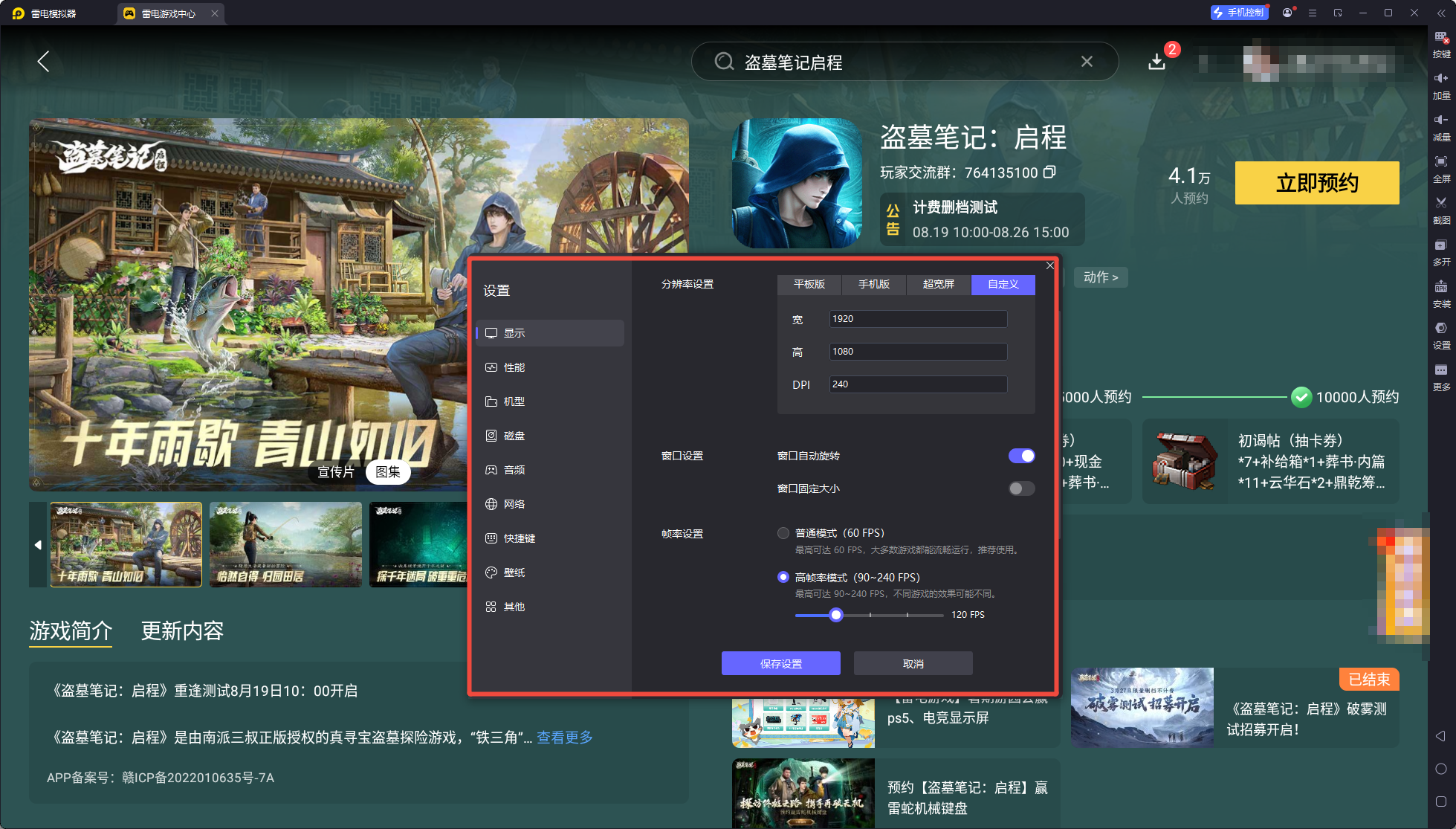Select 图集 in banner switcher
The width and height of the screenshot is (1456, 829).
coord(388,472)
